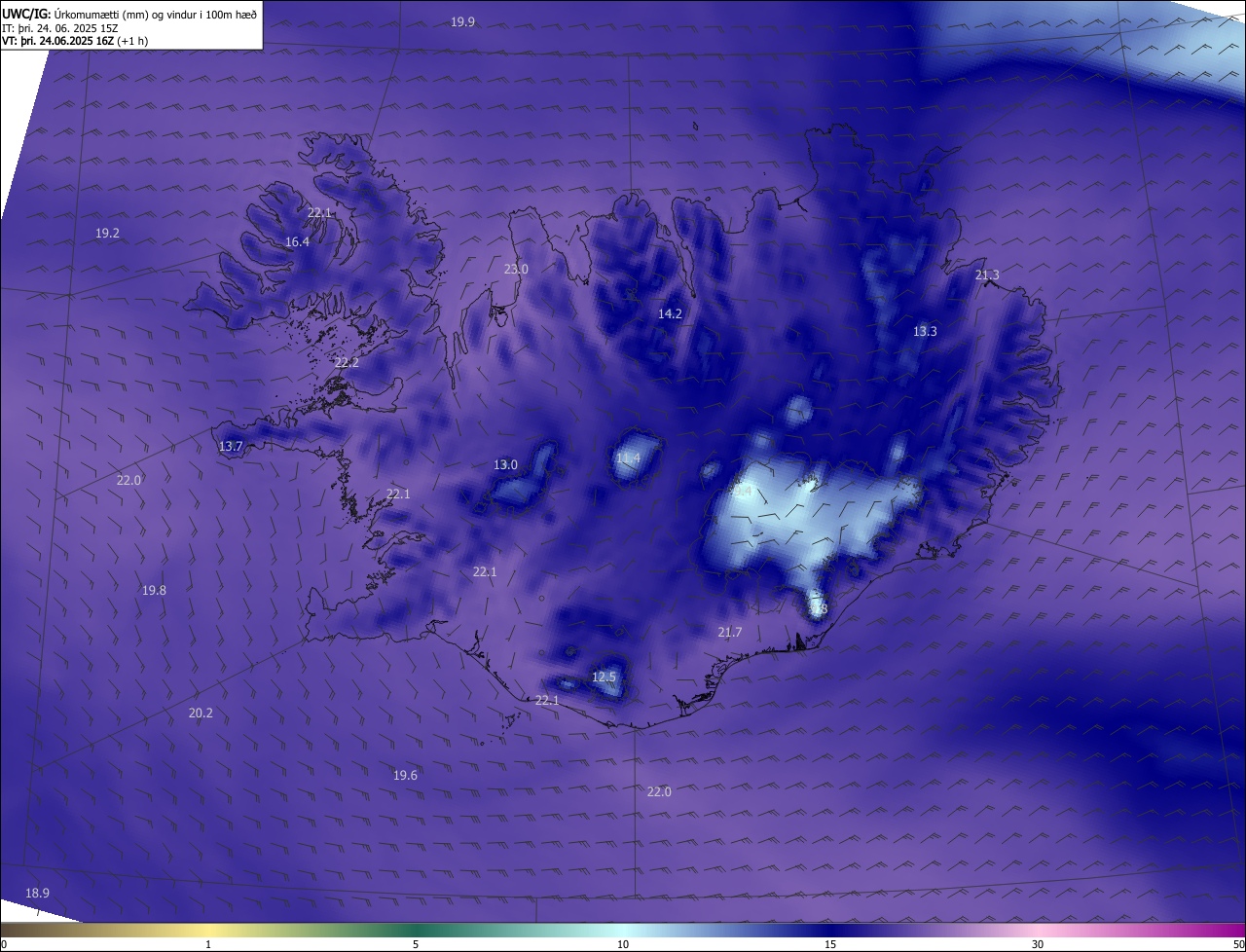1246x952 pixels.
Task: Click the legend tick label 10
Action: point(623,944)
